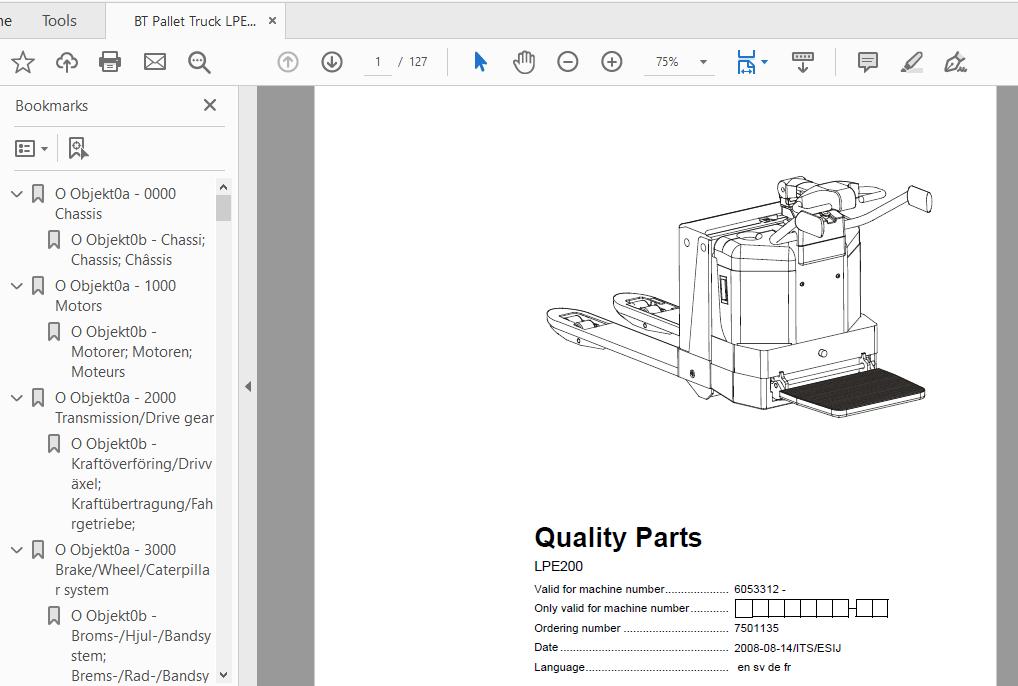Select the highlighter pen tool
This screenshot has width=1018, height=686.
912,62
